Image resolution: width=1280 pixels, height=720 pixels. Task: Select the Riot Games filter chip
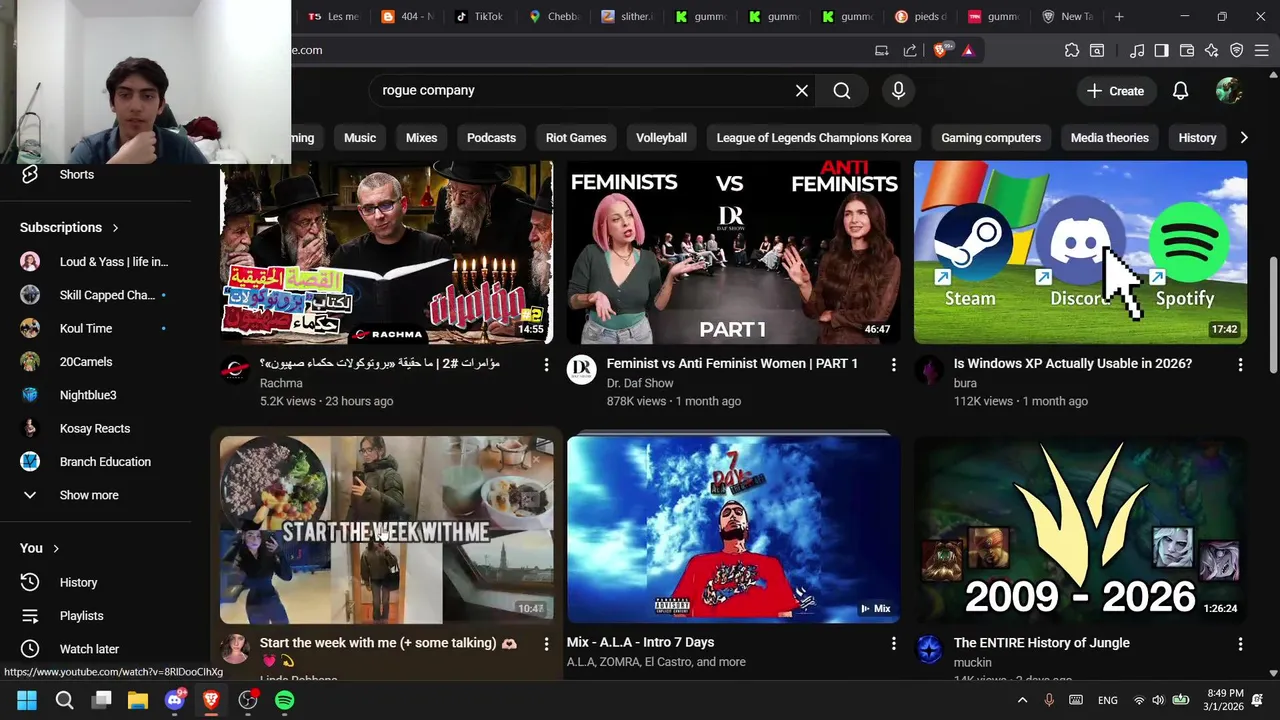pos(576,138)
